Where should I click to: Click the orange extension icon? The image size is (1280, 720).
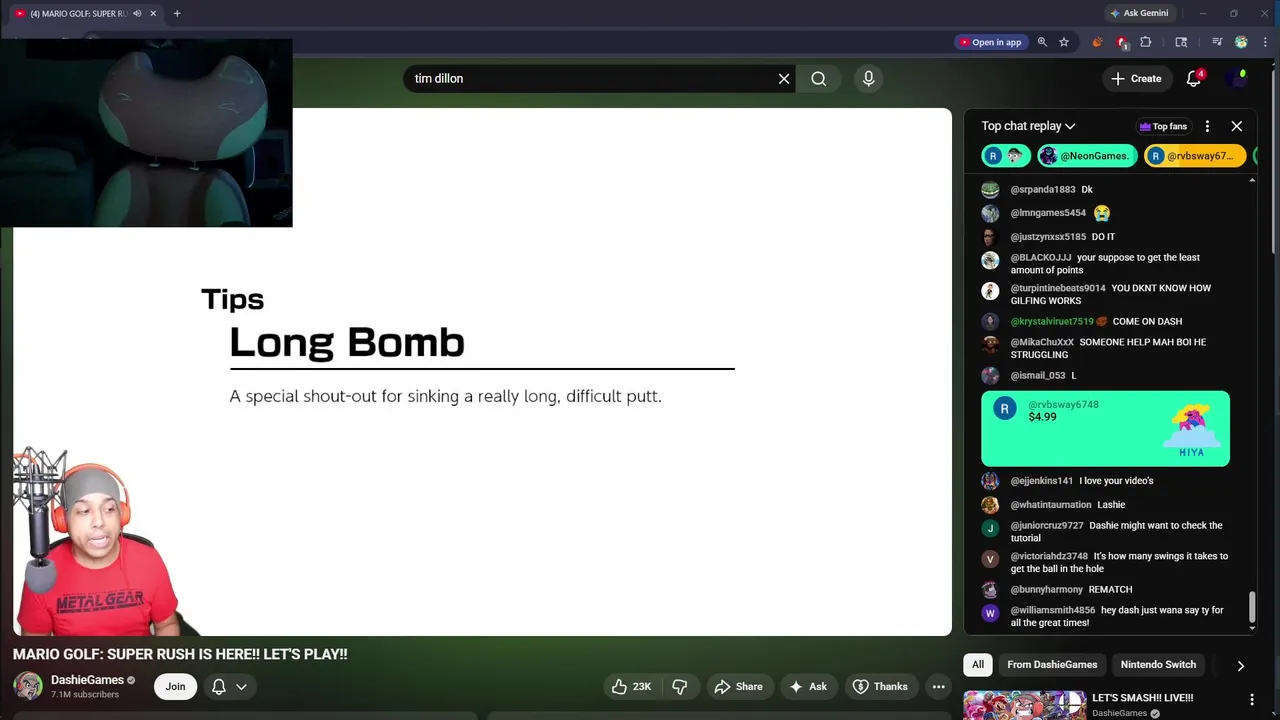(1097, 42)
